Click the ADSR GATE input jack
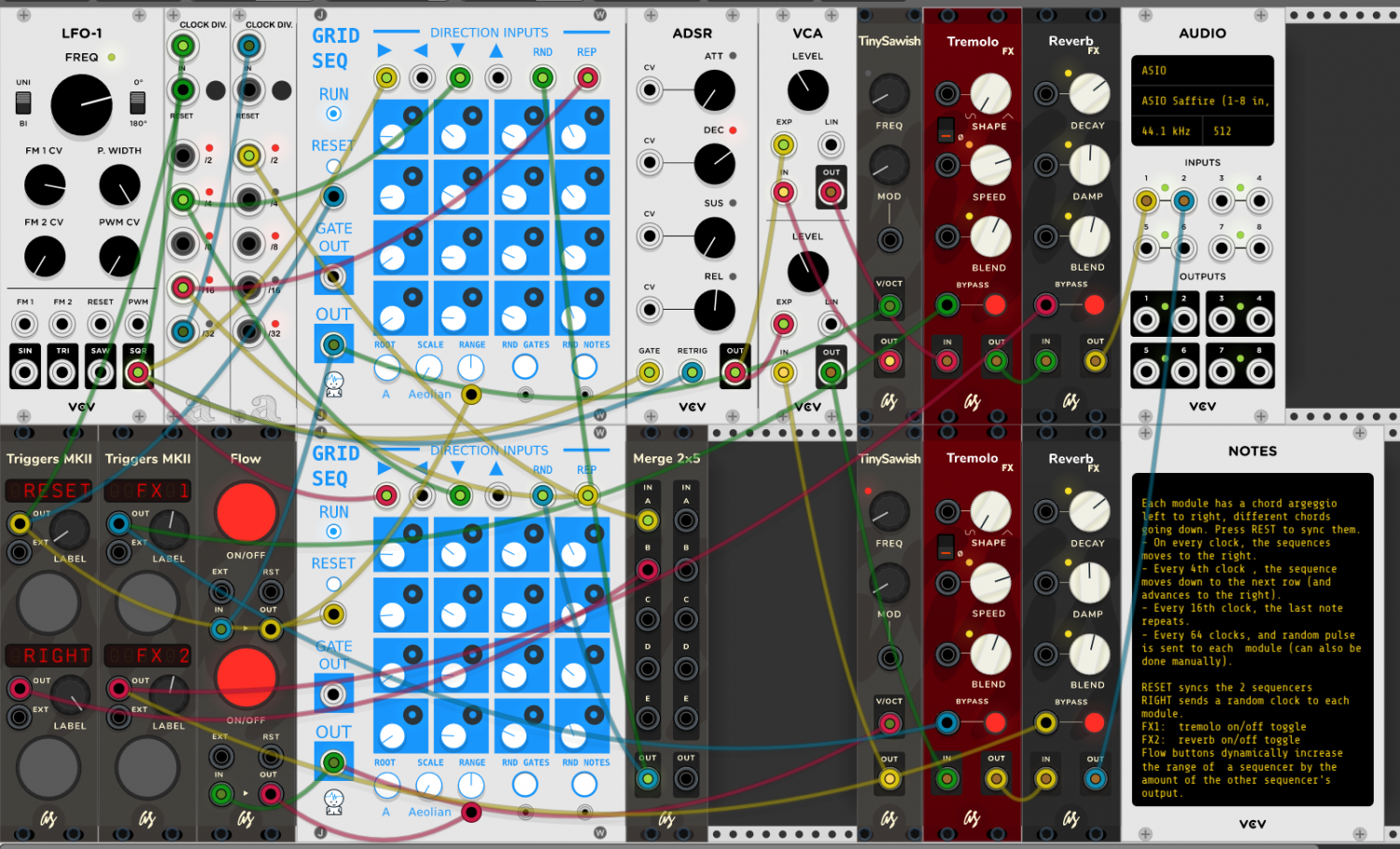The image size is (1400, 849). [x=650, y=372]
